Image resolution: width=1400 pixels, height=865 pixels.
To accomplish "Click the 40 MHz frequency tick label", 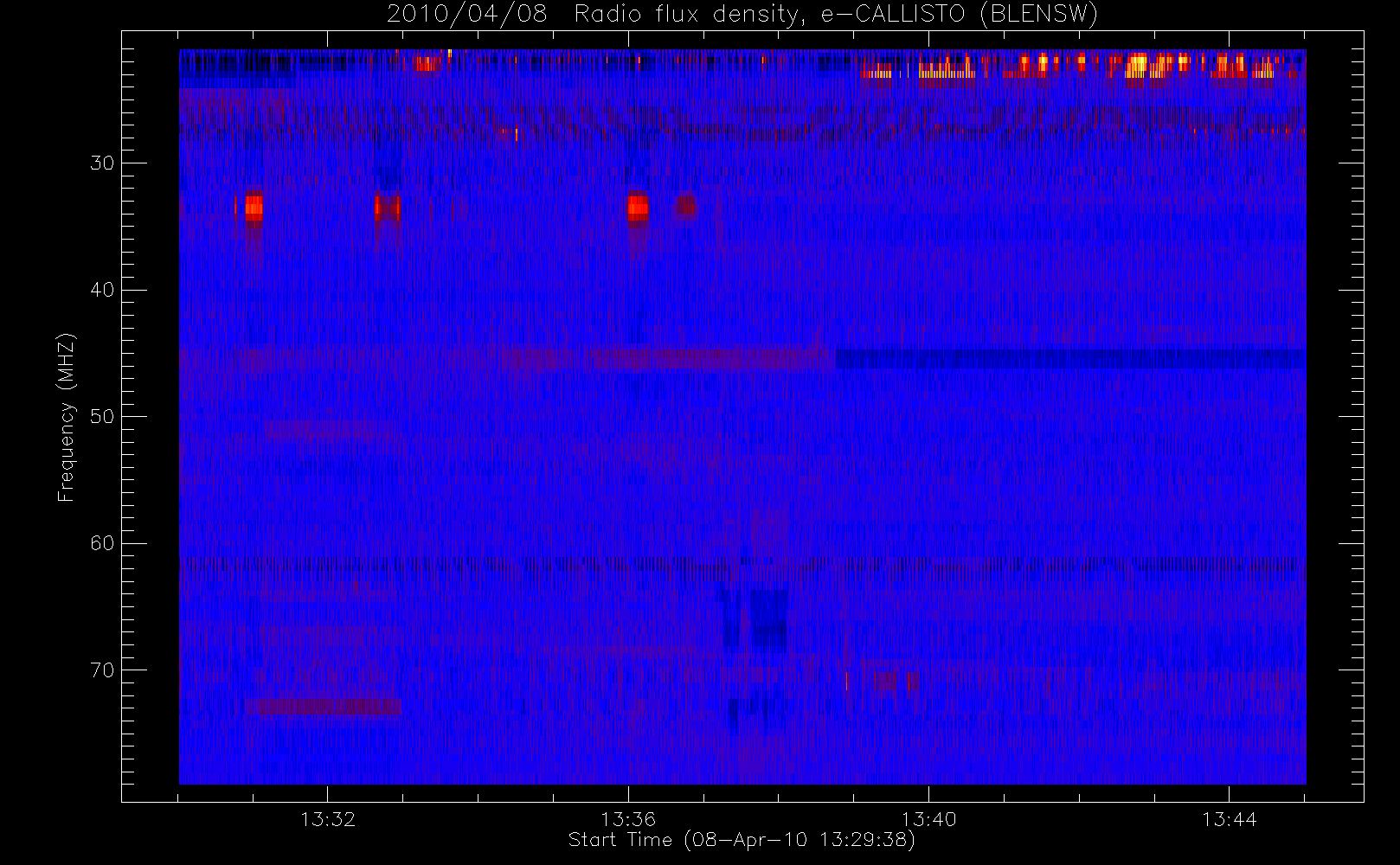I will click(102, 290).
